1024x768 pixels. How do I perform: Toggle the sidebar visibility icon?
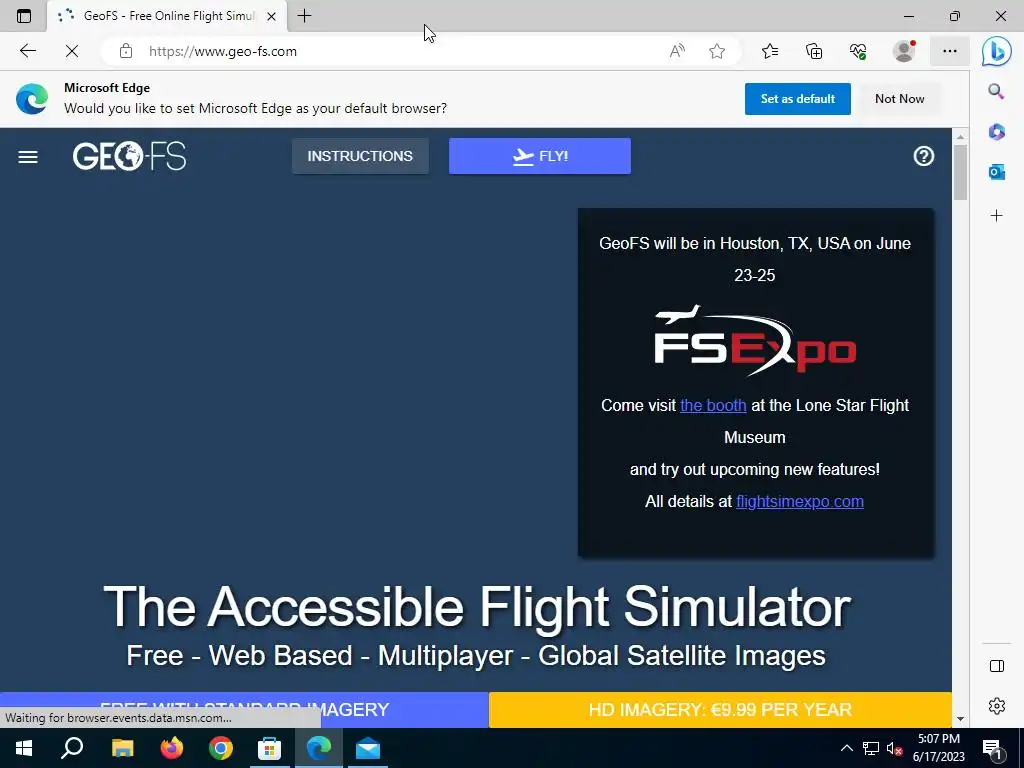997,666
